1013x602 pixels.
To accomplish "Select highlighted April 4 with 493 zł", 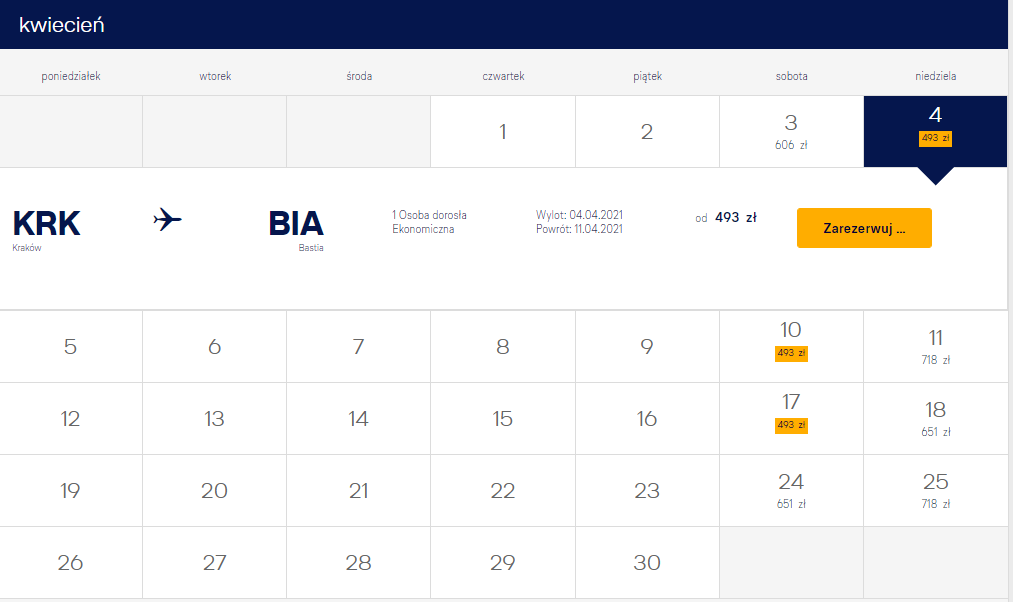I will (x=935, y=132).
